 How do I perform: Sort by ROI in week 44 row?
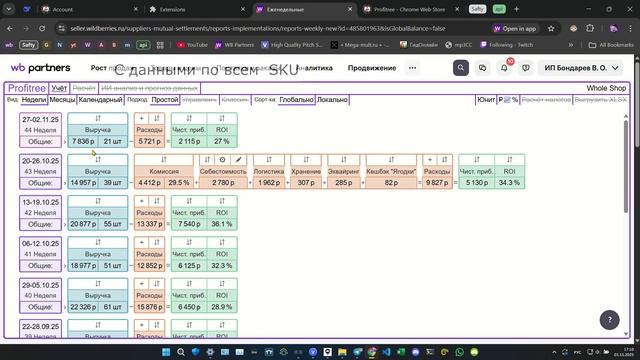click(222, 118)
